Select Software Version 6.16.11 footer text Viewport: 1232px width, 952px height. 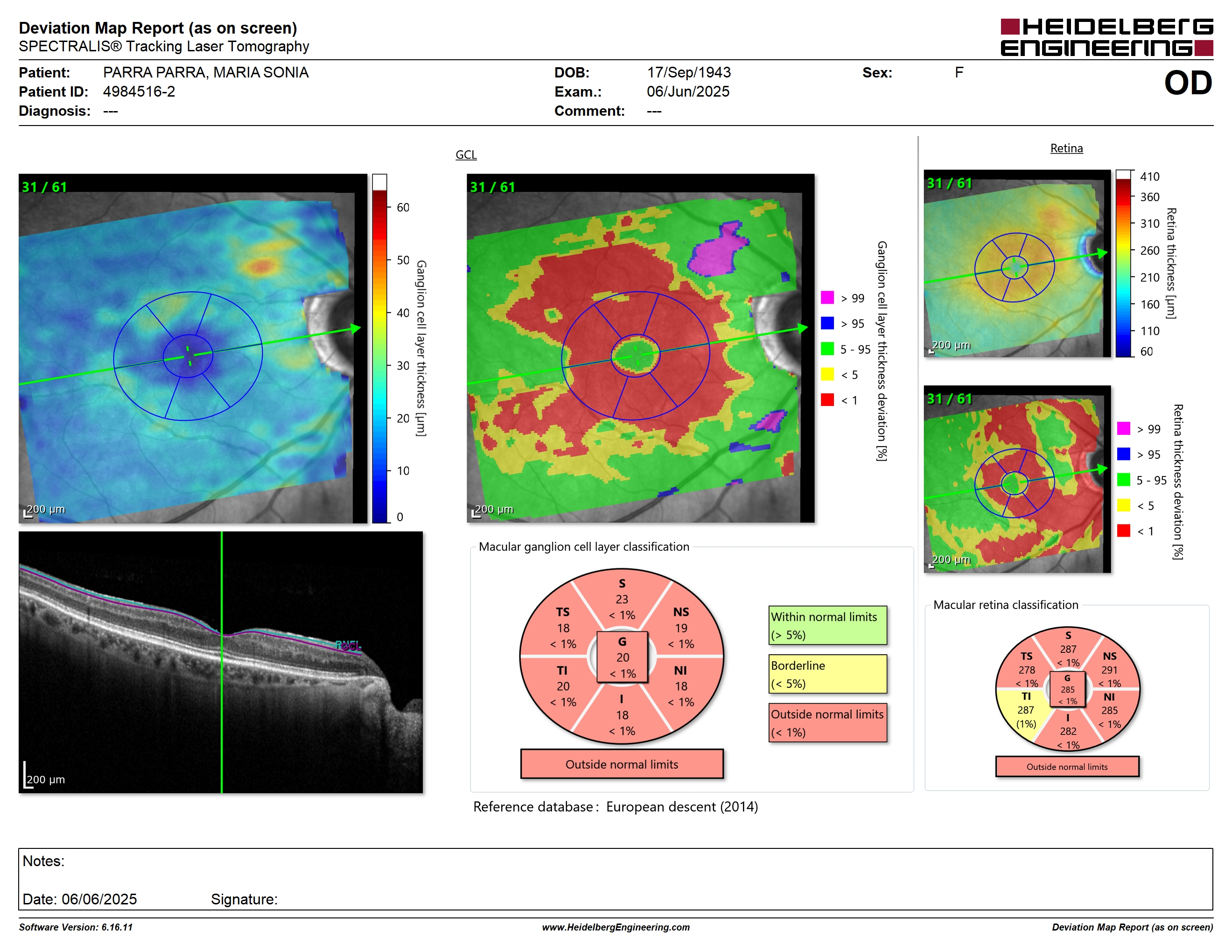point(76,927)
